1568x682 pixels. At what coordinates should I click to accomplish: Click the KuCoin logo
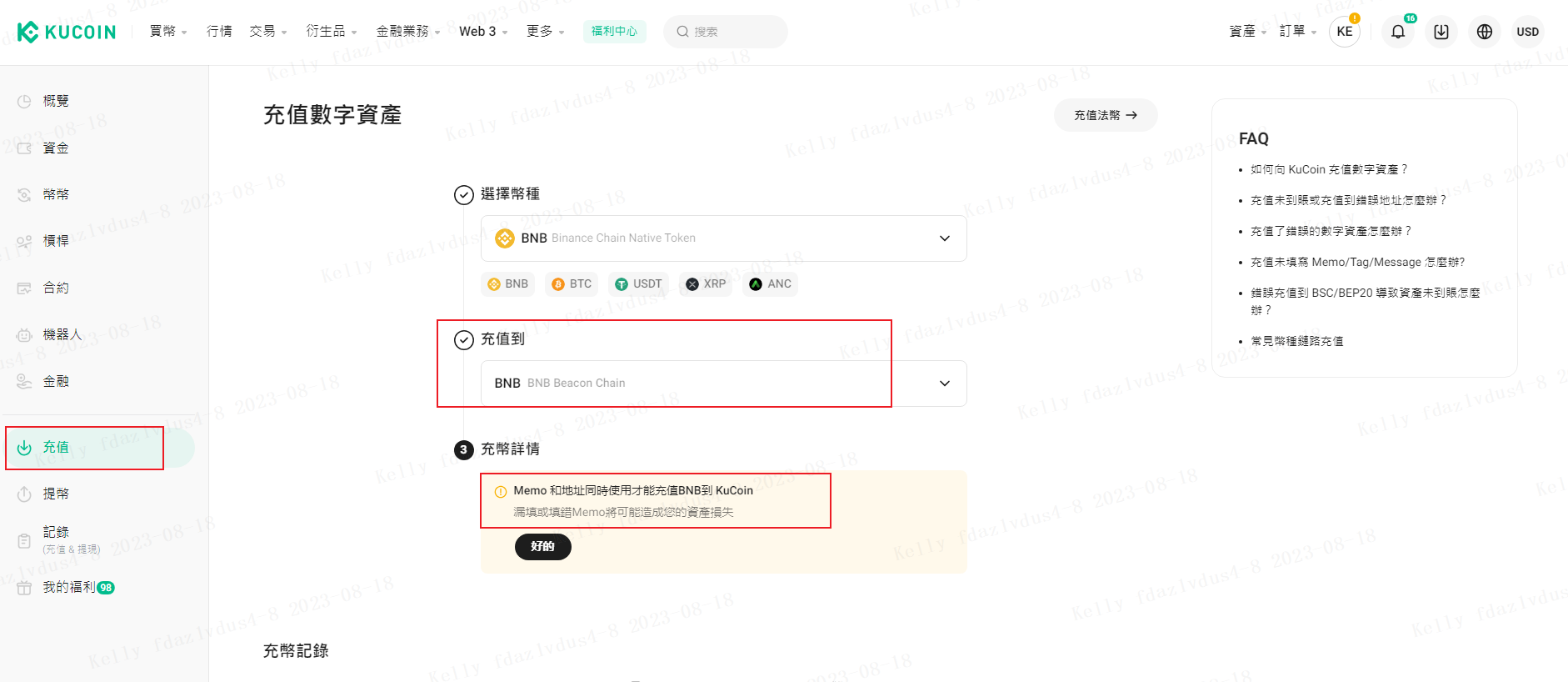[67, 32]
